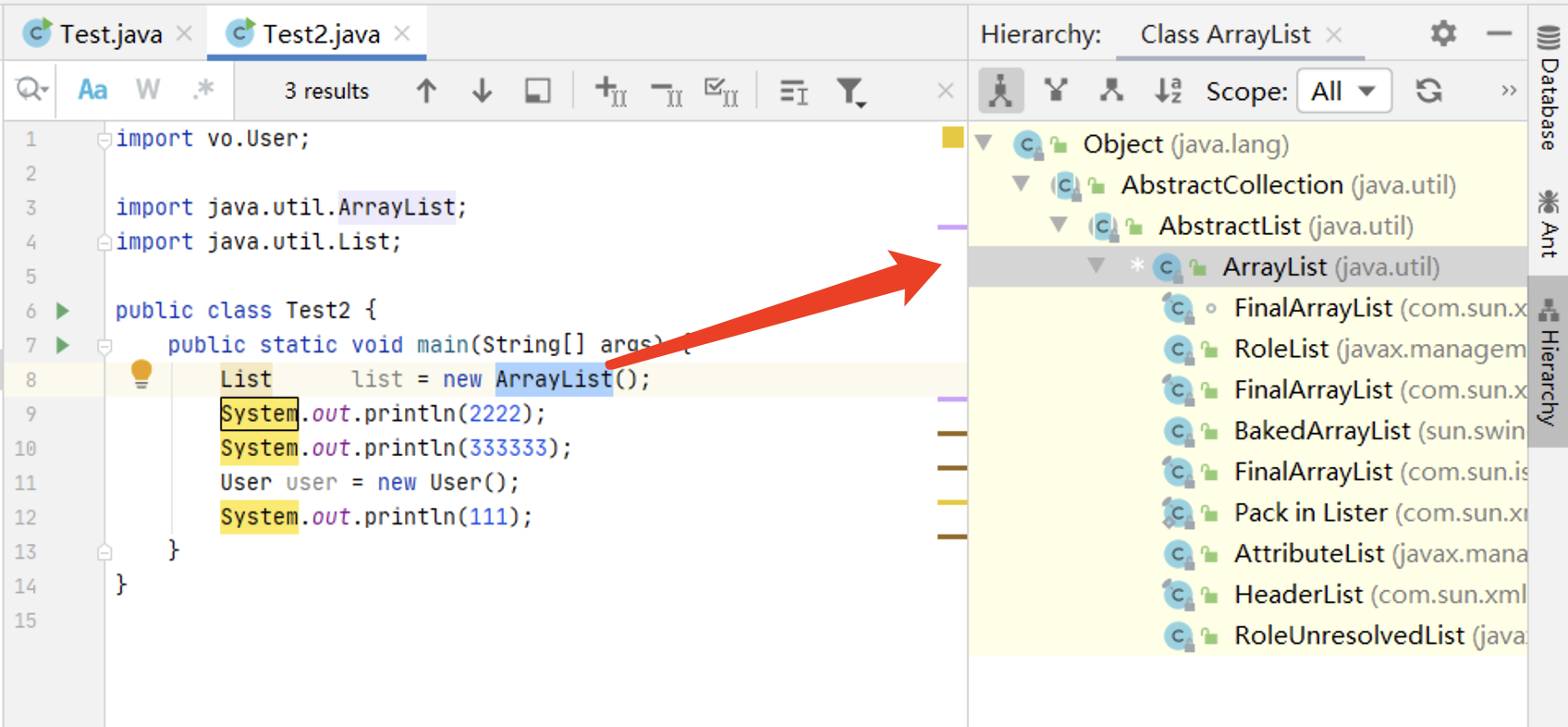This screenshot has width=1568, height=727.
Task: Select Pack in Lister node
Action: click(x=1380, y=512)
